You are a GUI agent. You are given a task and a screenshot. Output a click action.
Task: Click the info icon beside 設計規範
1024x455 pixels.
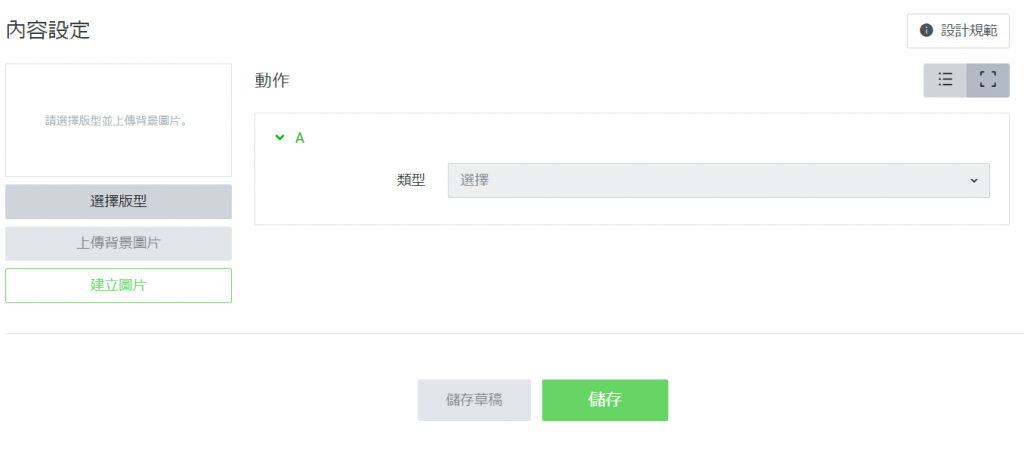926,31
